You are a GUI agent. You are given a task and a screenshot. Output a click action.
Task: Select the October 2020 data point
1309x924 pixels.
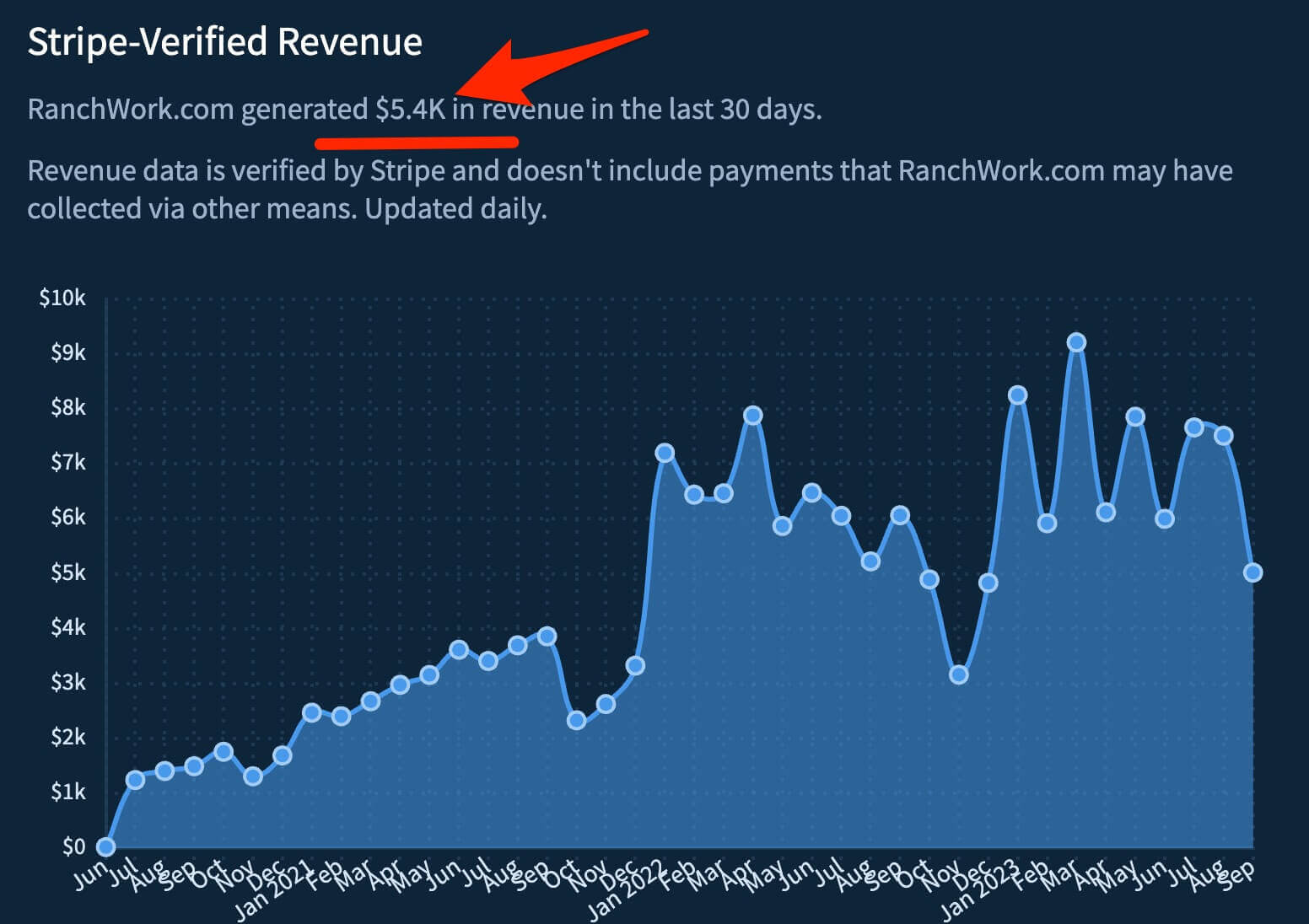tap(224, 751)
